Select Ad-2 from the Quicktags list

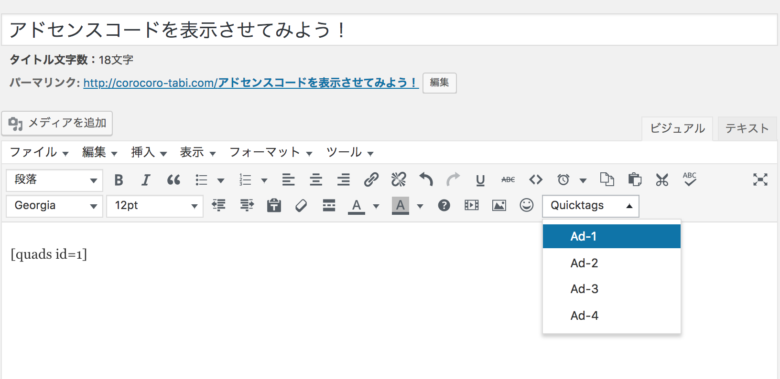point(611,263)
